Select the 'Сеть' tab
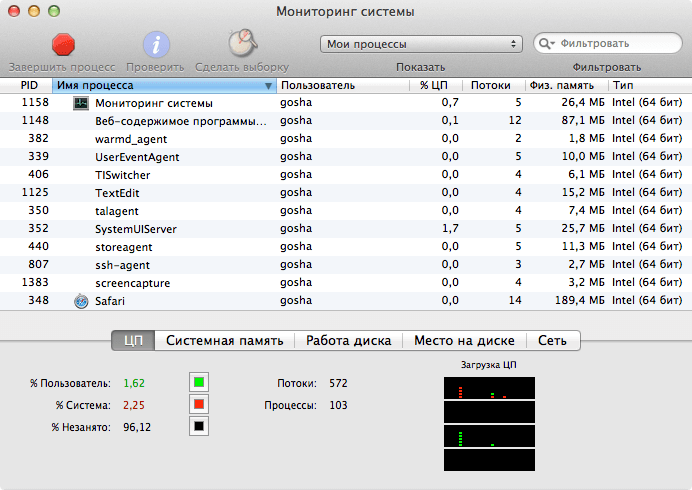The height and width of the screenshot is (490, 692). point(553,340)
